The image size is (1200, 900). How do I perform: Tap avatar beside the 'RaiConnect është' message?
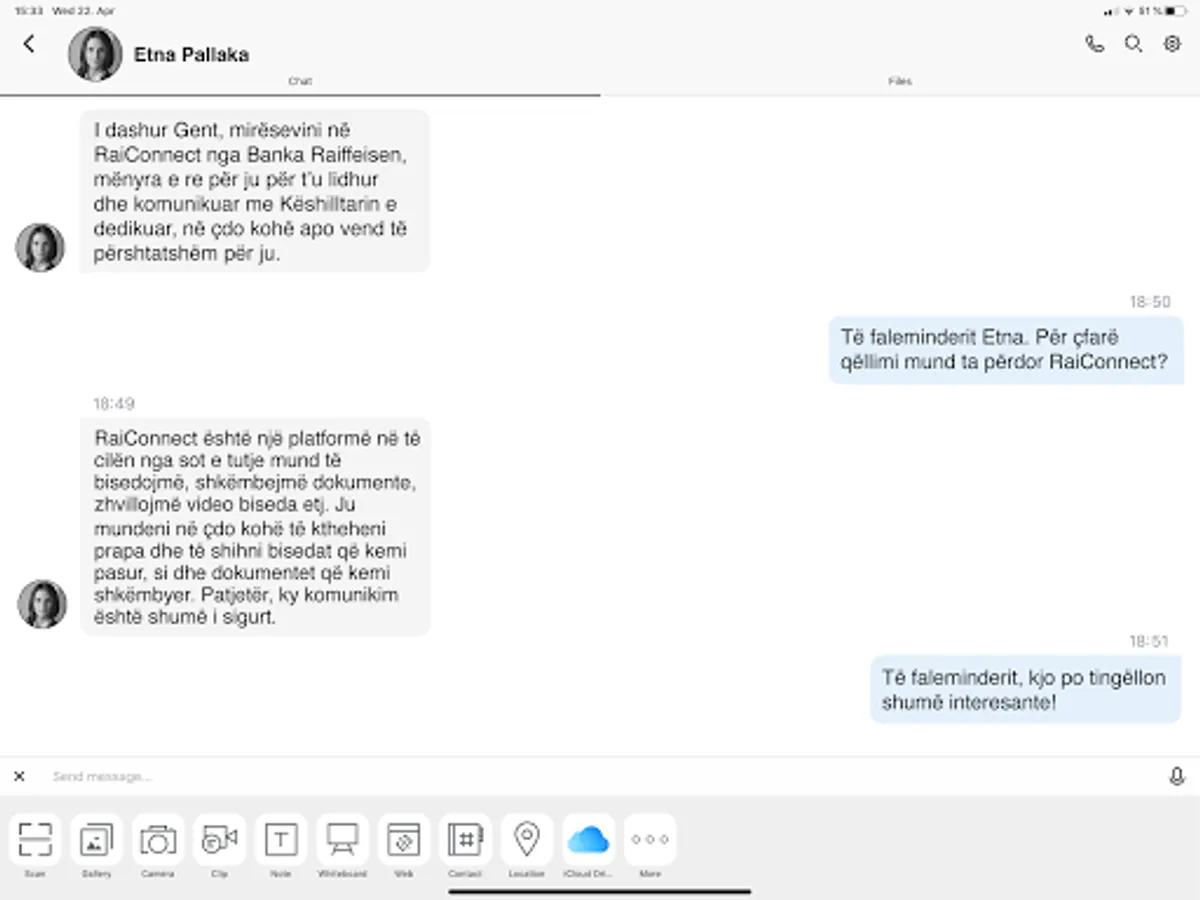point(42,604)
